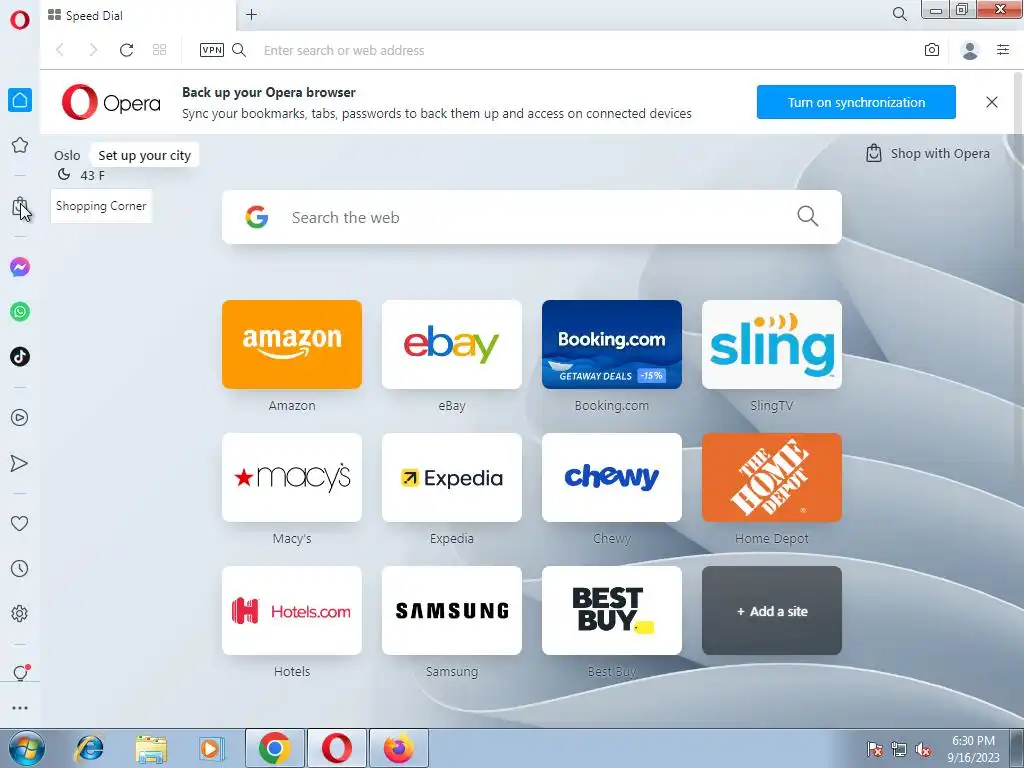Click the Oslo city label
Viewport: 1024px width, 768px height.
coord(67,155)
